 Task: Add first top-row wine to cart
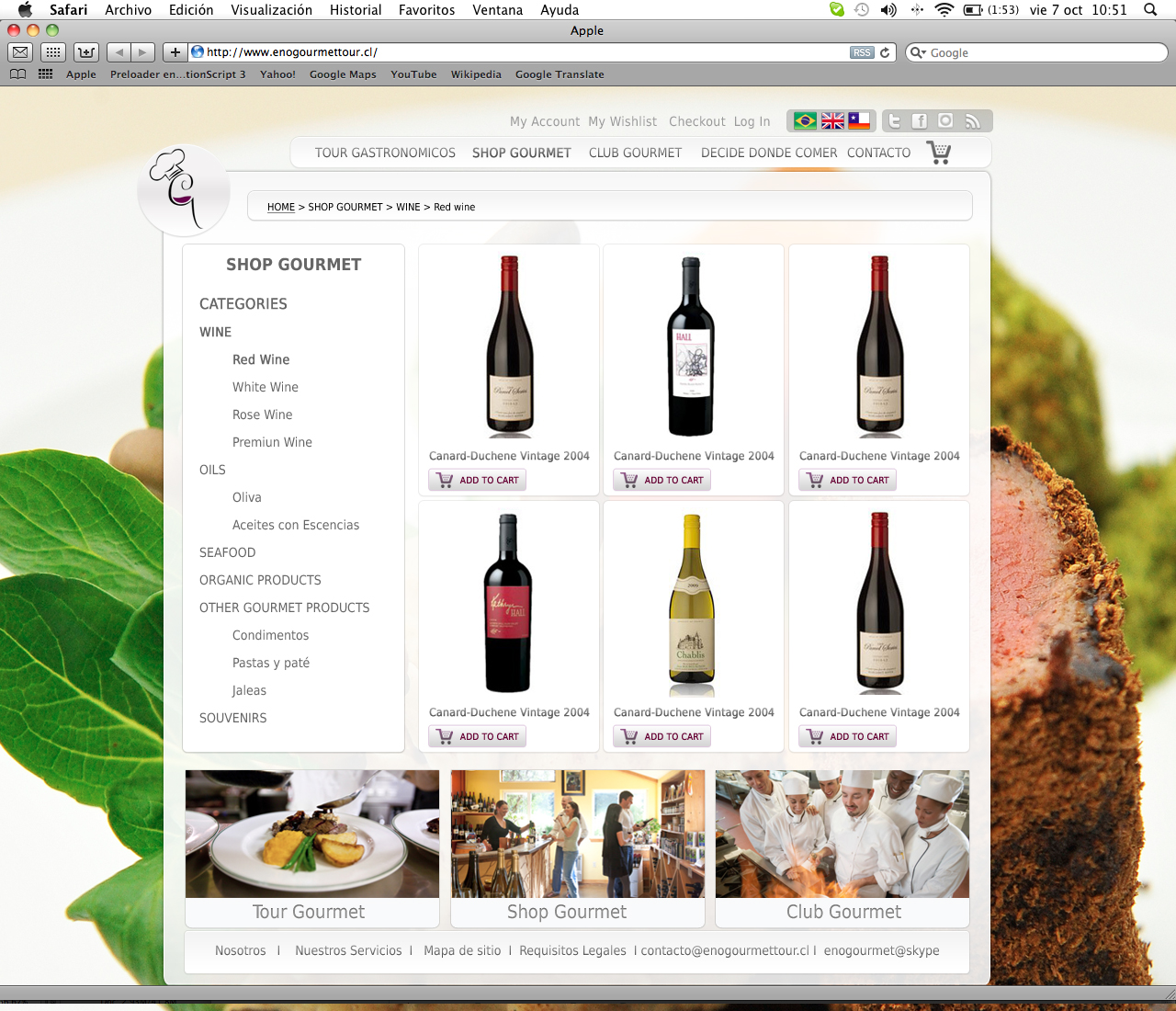[x=477, y=480]
